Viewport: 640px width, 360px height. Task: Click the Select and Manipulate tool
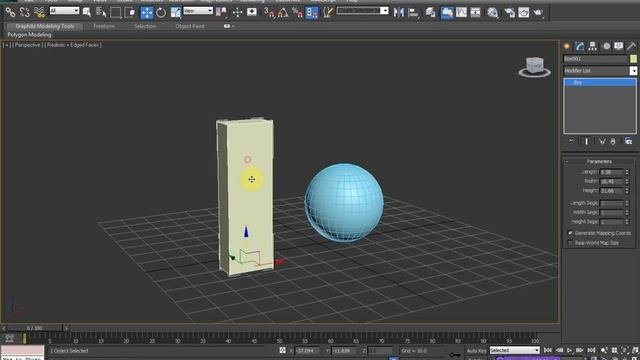pos(238,13)
